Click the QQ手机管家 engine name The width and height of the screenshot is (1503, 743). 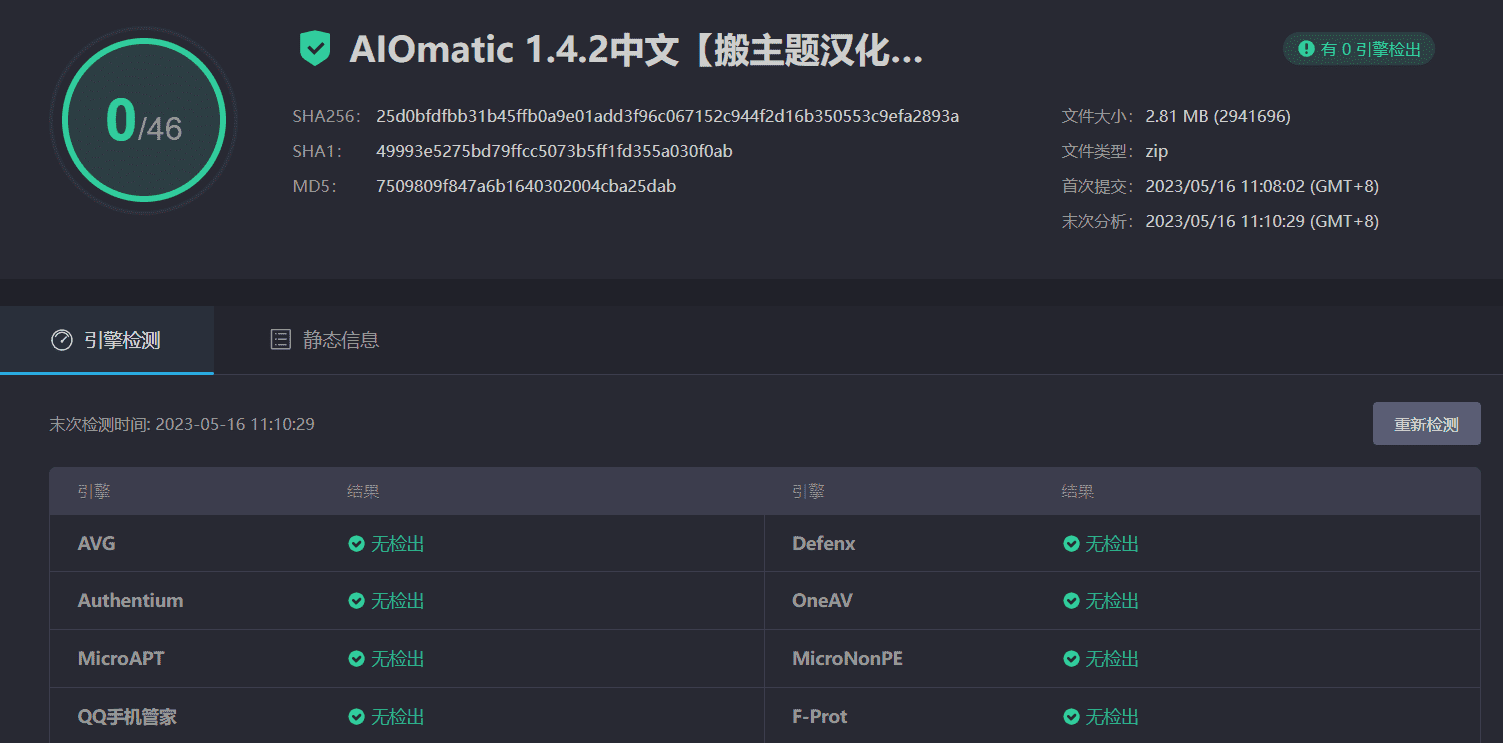coord(128,717)
